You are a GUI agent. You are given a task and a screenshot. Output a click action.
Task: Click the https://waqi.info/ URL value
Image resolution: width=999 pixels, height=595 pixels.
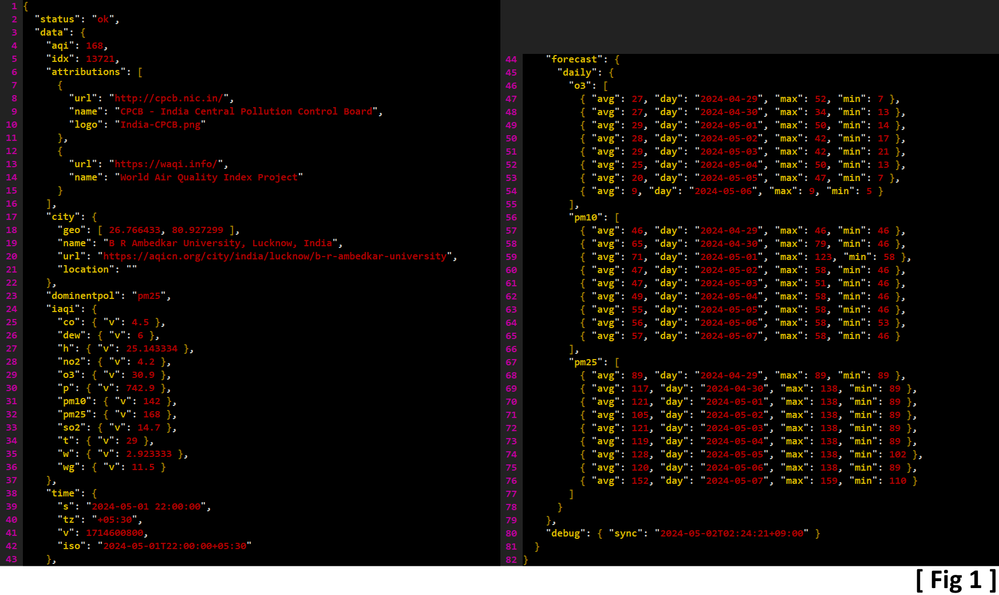tap(168, 164)
